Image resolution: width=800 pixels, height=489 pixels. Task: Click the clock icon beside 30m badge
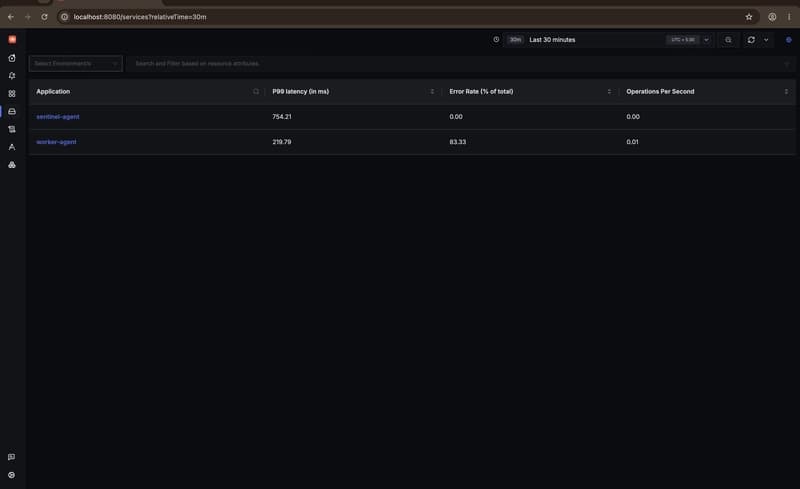coord(496,39)
